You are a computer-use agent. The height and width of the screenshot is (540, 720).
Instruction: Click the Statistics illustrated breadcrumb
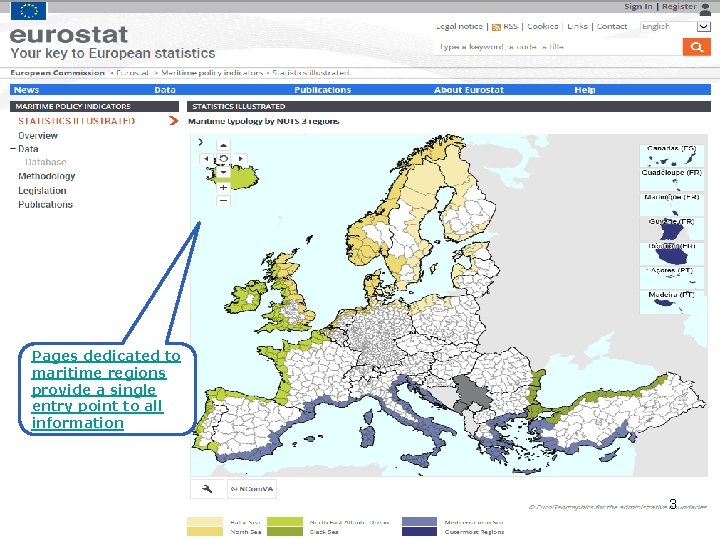pyautogui.click(x=311, y=73)
